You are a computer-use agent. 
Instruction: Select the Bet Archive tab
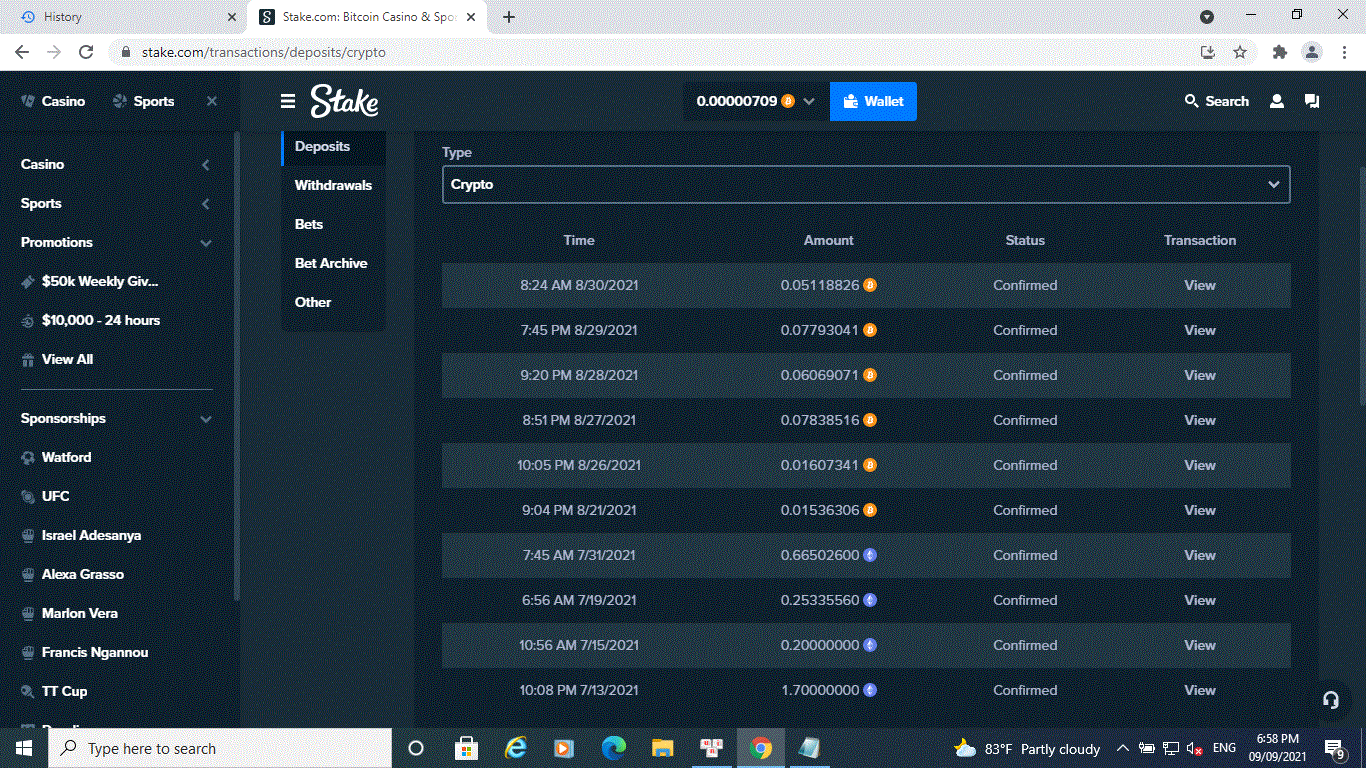coord(331,264)
